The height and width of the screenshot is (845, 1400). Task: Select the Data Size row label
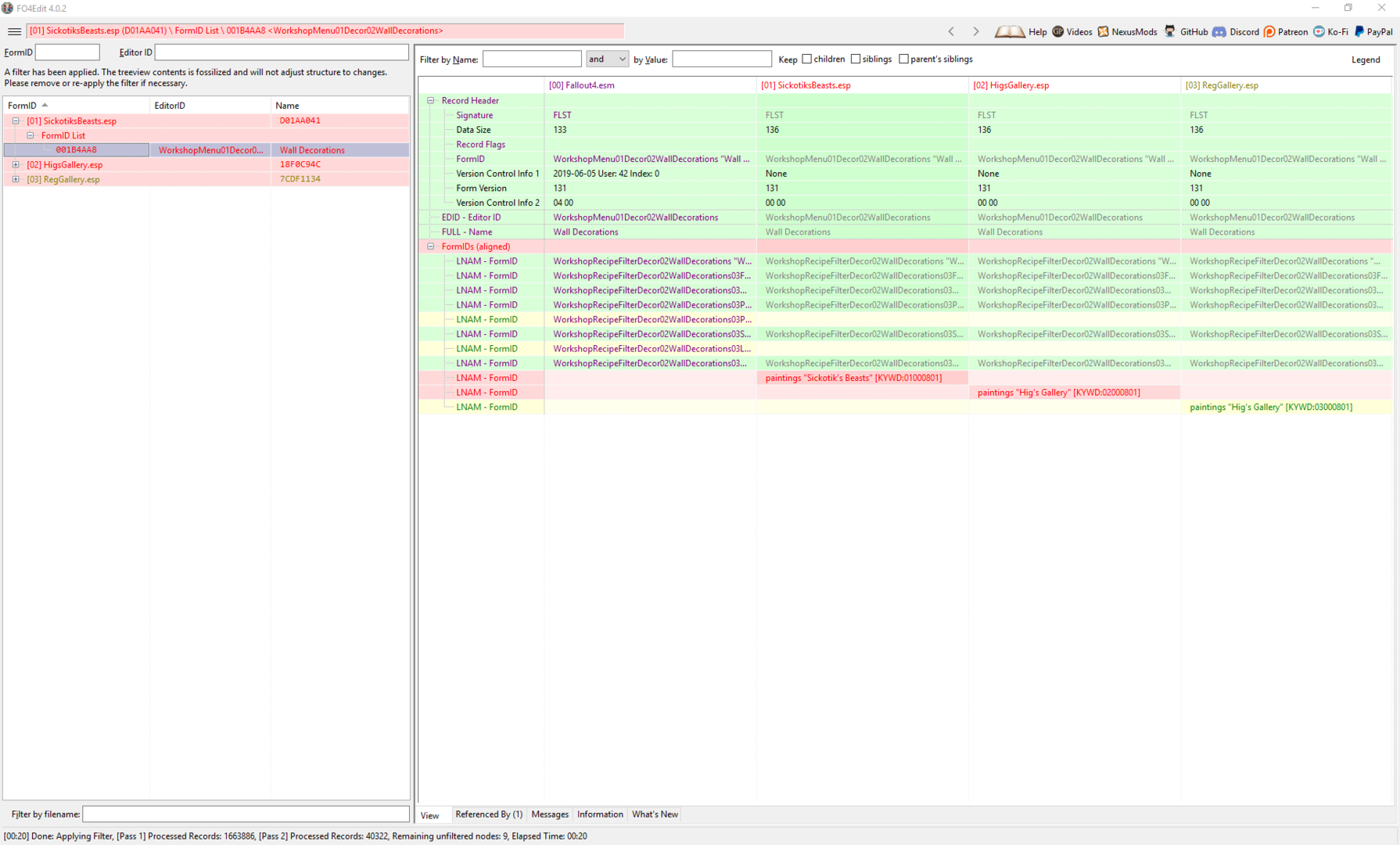pyautogui.click(x=473, y=130)
